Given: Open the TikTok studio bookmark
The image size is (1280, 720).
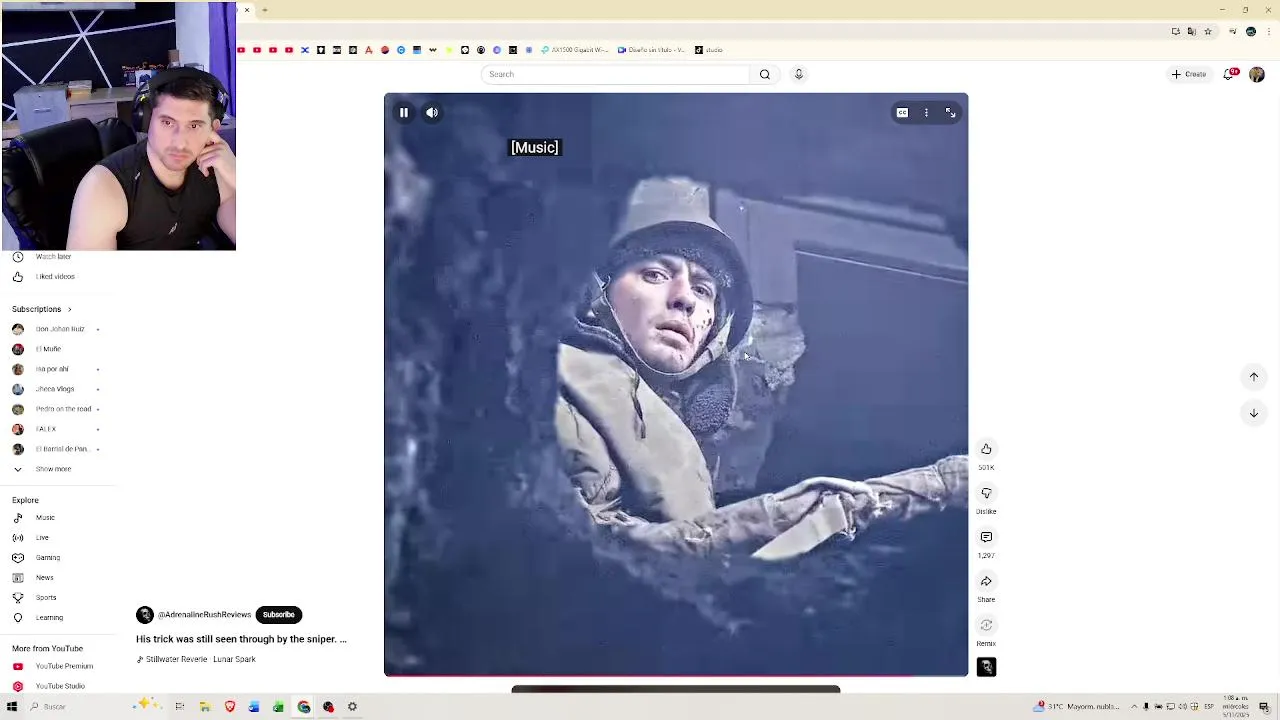Looking at the screenshot, I should pos(708,50).
